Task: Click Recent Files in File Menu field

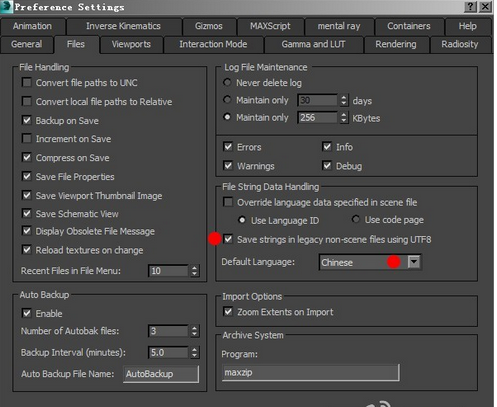Action: [x=169, y=271]
